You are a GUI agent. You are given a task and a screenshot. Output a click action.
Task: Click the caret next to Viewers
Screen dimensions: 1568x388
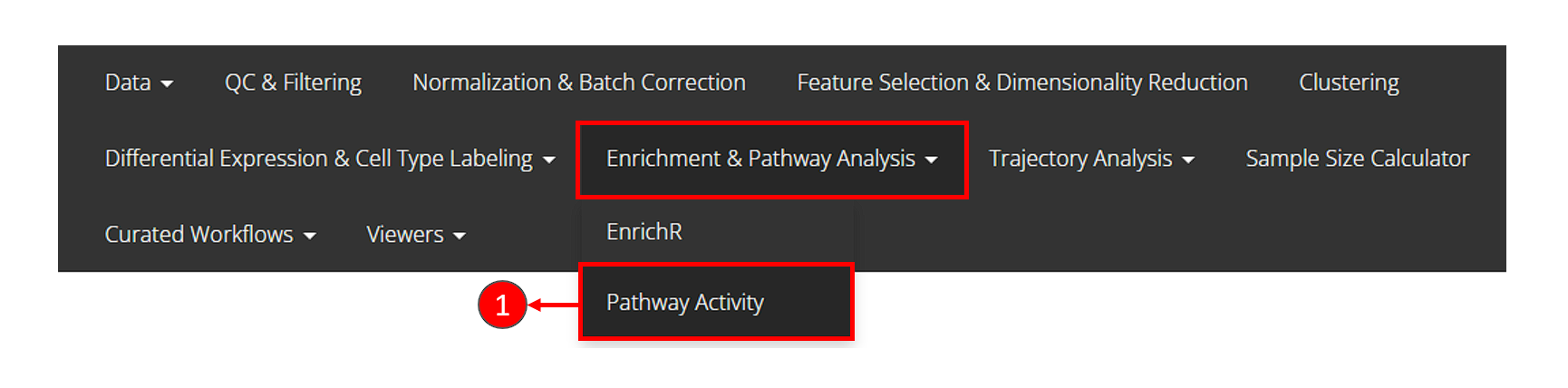click(x=460, y=237)
